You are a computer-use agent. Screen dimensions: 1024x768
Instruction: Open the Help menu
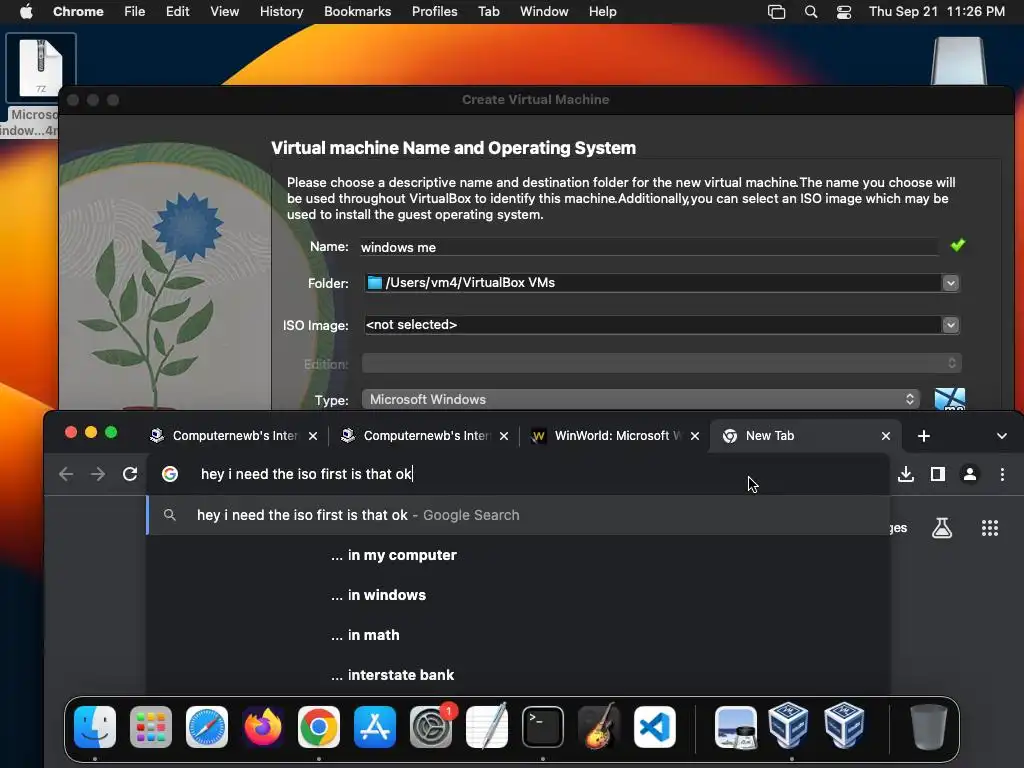click(x=602, y=12)
